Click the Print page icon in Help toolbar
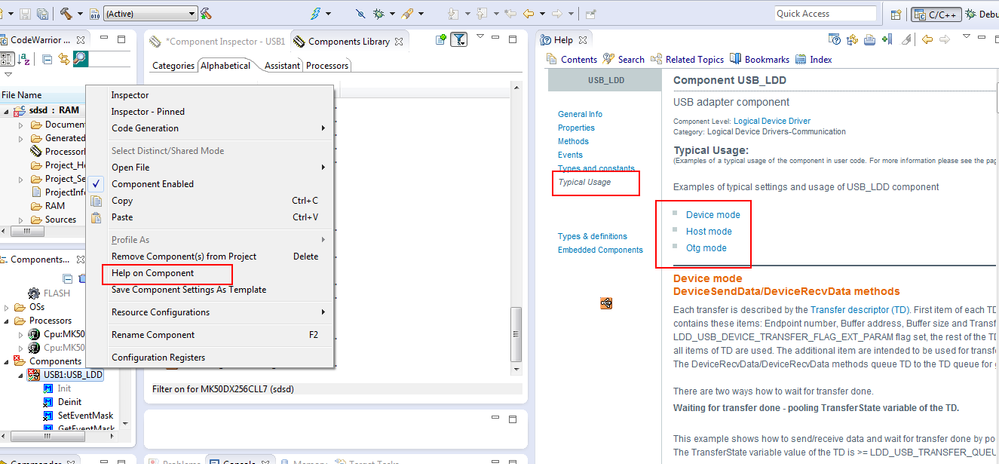The height and width of the screenshot is (464, 999). click(869, 40)
